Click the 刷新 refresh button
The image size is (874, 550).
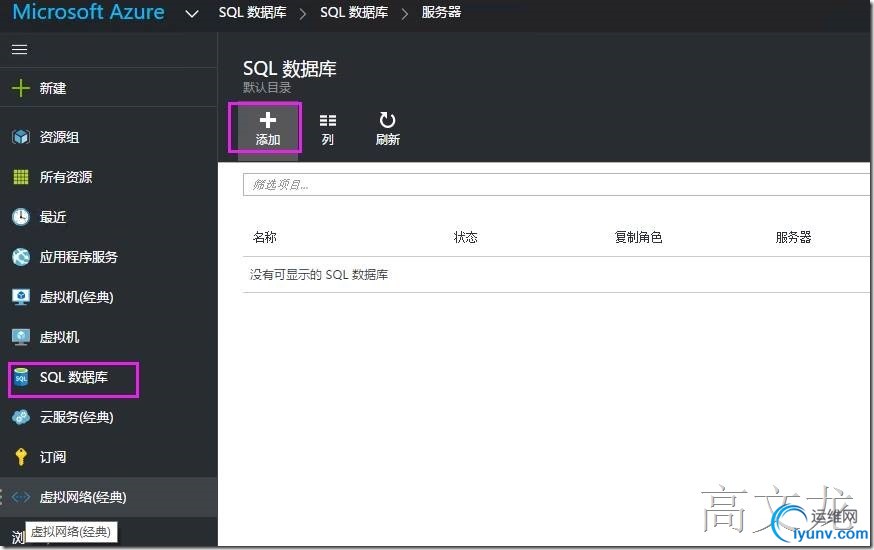point(387,129)
